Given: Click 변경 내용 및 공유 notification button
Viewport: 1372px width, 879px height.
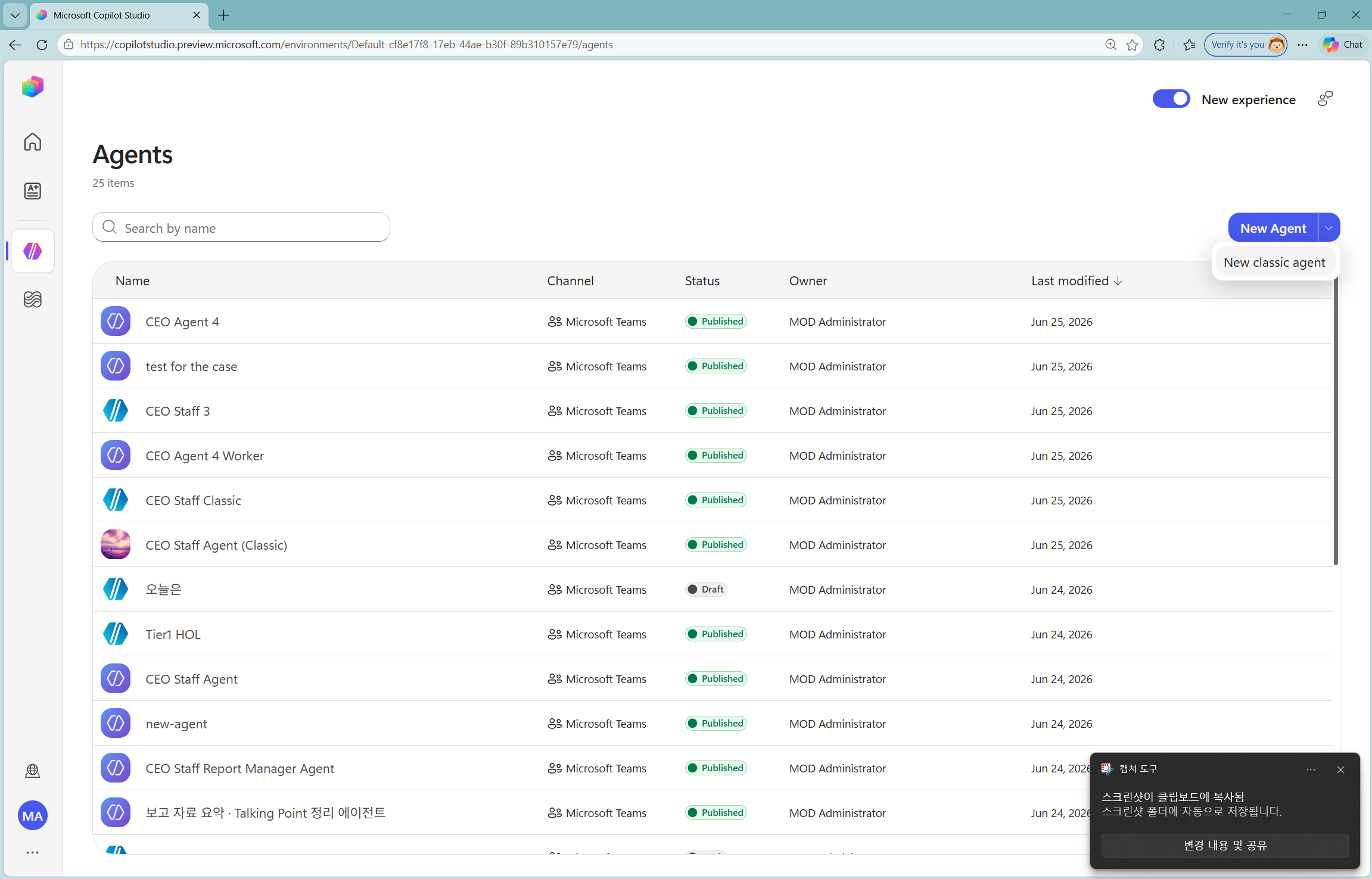Looking at the screenshot, I should click(x=1224, y=845).
